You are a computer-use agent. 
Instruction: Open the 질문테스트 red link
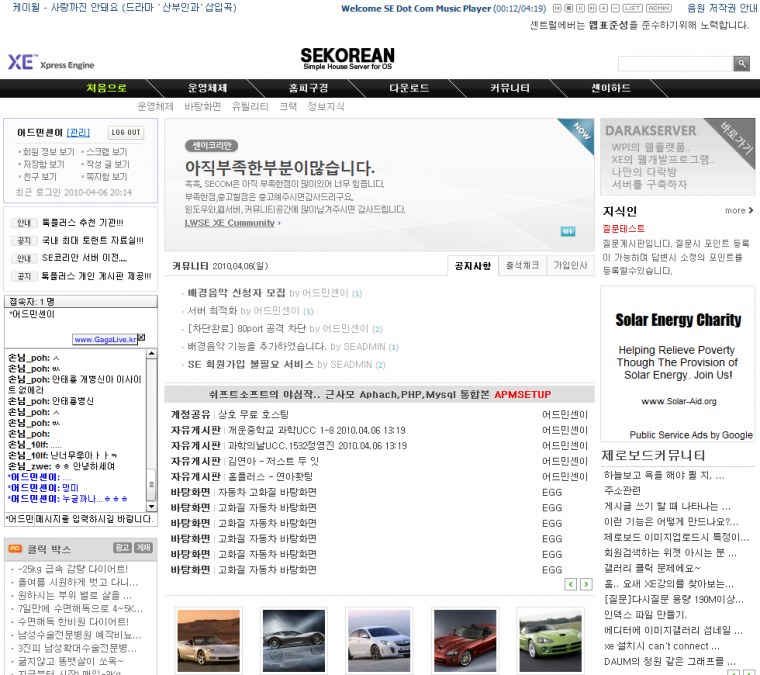623,229
